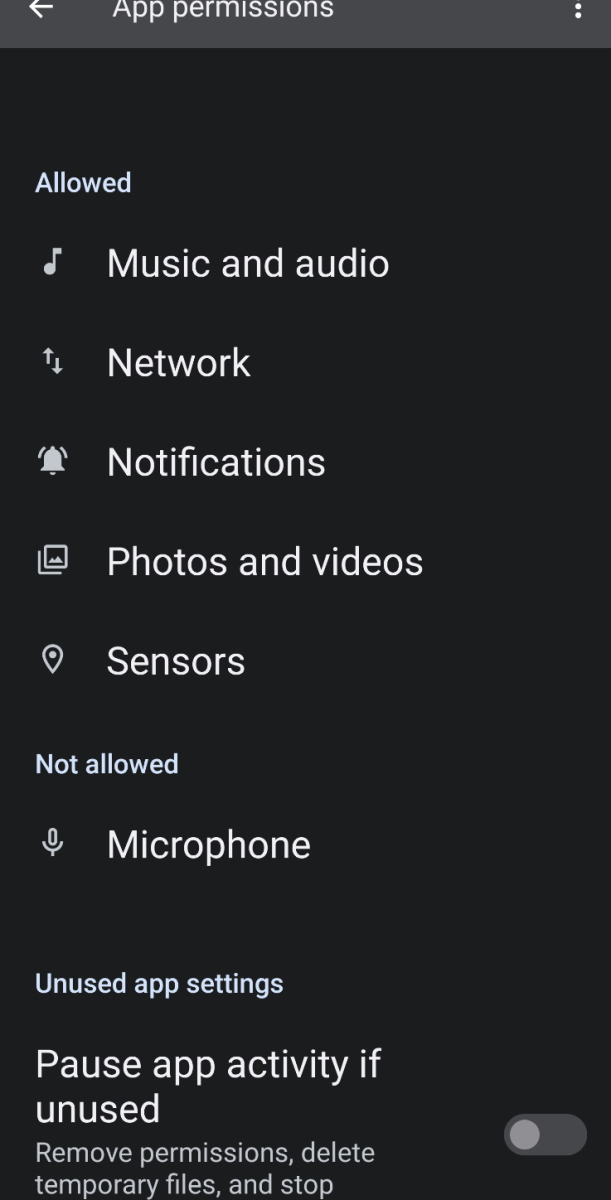Toggle the switch next to Remove permissions text
The height and width of the screenshot is (1200, 611).
click(x=545, y=1135)
